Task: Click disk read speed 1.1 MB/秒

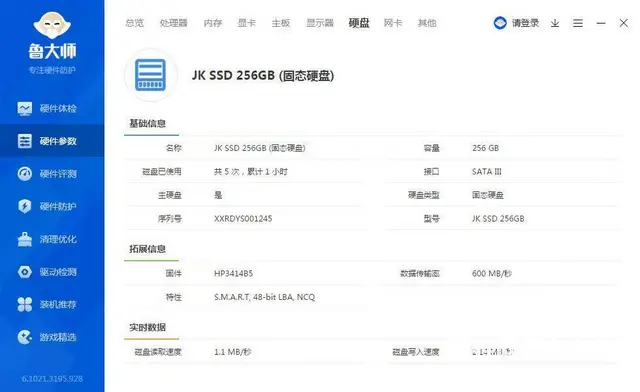Action: (233, 352)
